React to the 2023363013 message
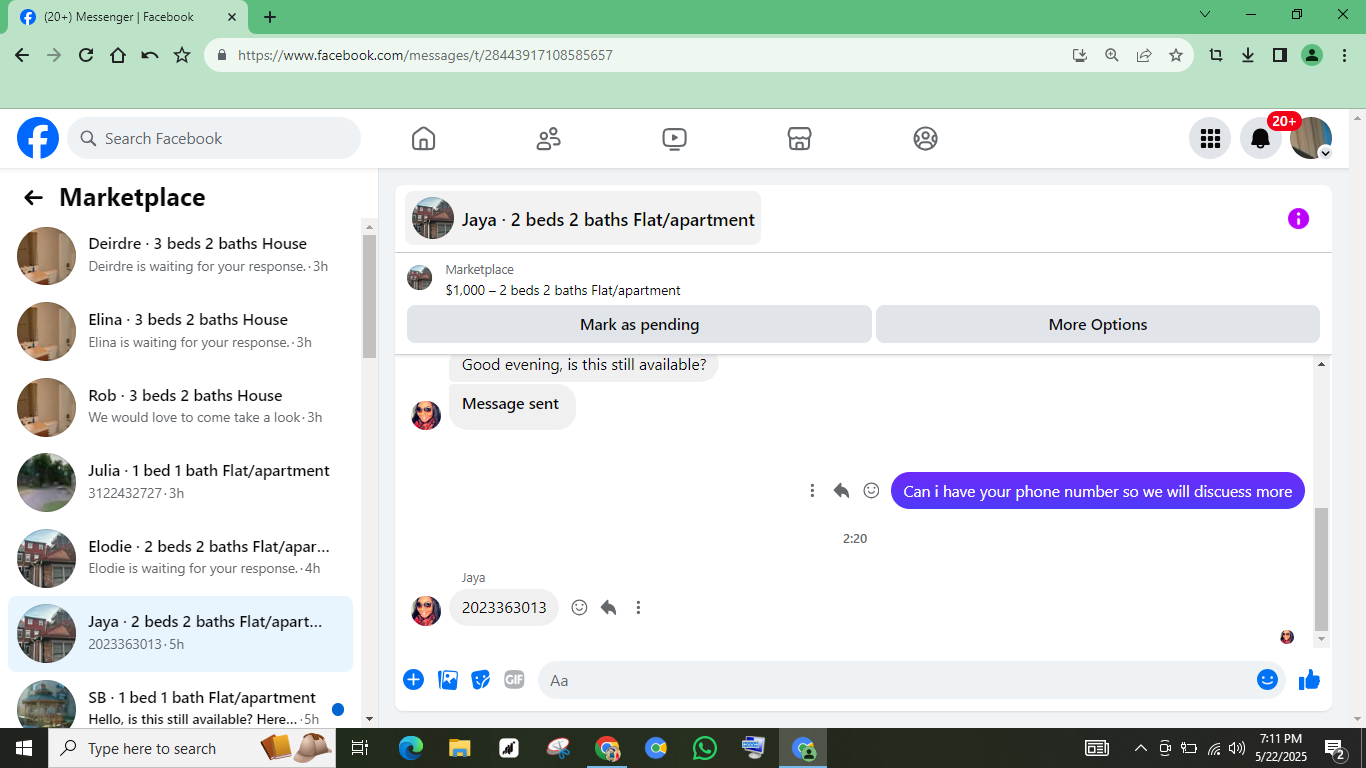 tap(579, 607)
